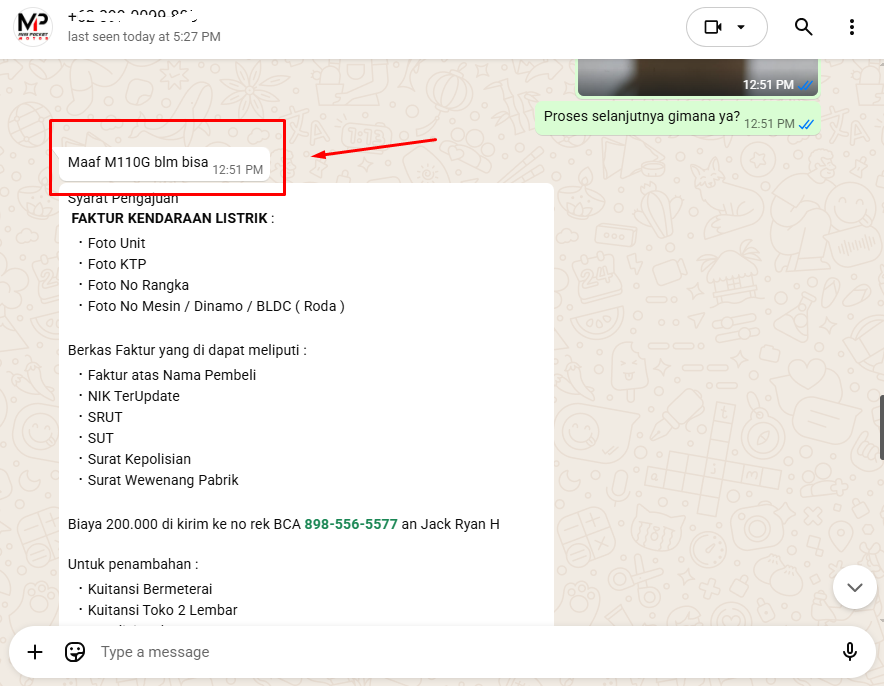Select the 'Proses selanjutnya gimana ya?' message

[641, 117]
